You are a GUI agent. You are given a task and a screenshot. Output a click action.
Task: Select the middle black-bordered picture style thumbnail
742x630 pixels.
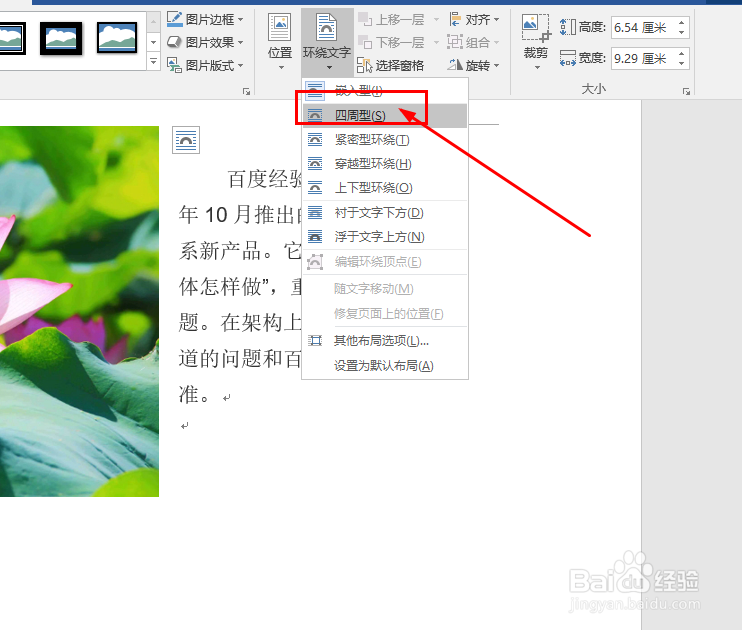[x=61, y=38]
